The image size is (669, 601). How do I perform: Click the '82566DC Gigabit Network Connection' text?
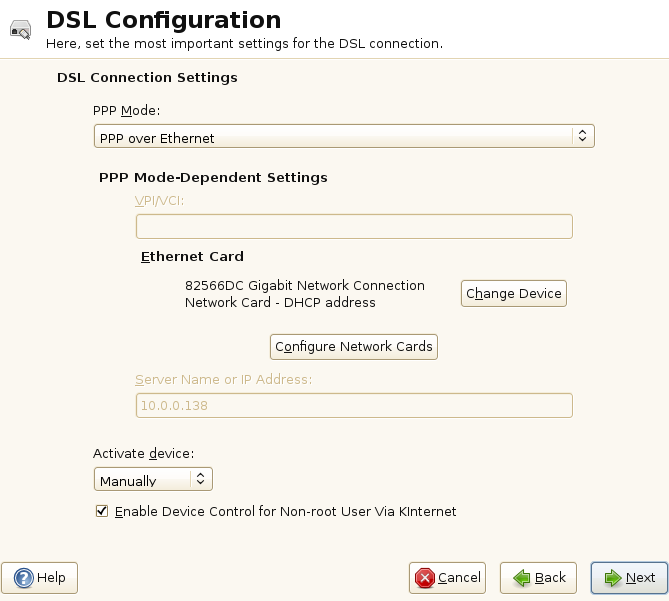point(304,285)
